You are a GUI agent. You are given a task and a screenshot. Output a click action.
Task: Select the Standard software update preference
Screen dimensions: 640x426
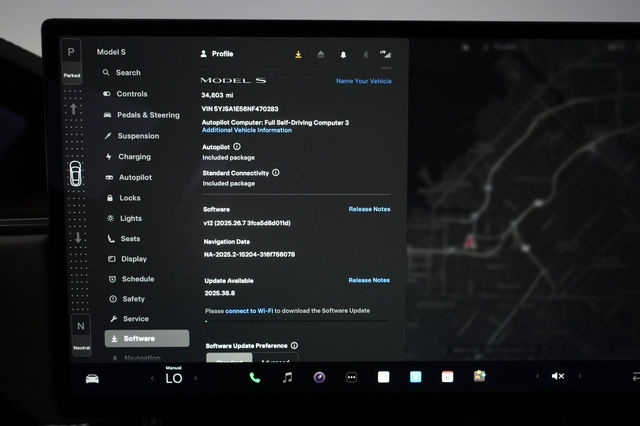pos(229,360)
